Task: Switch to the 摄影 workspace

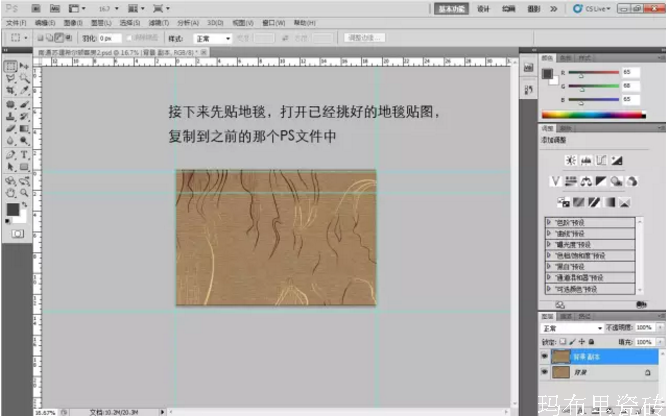Action: (533, 9)
